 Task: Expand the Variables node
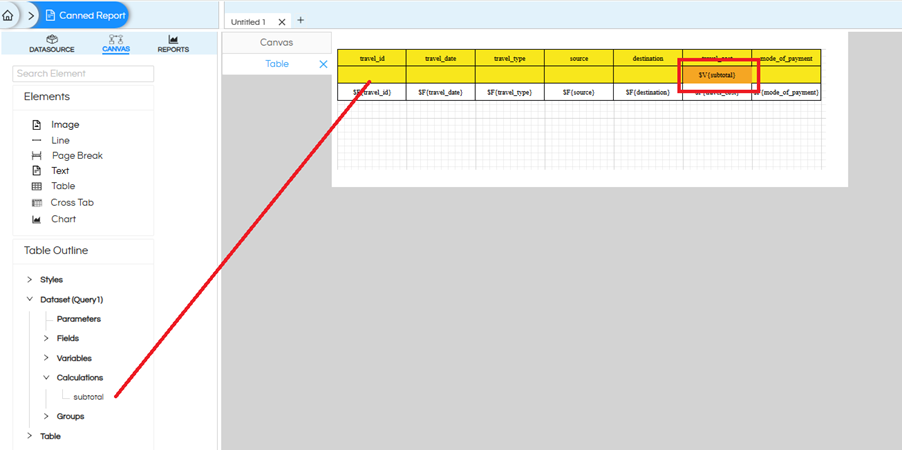47,358
